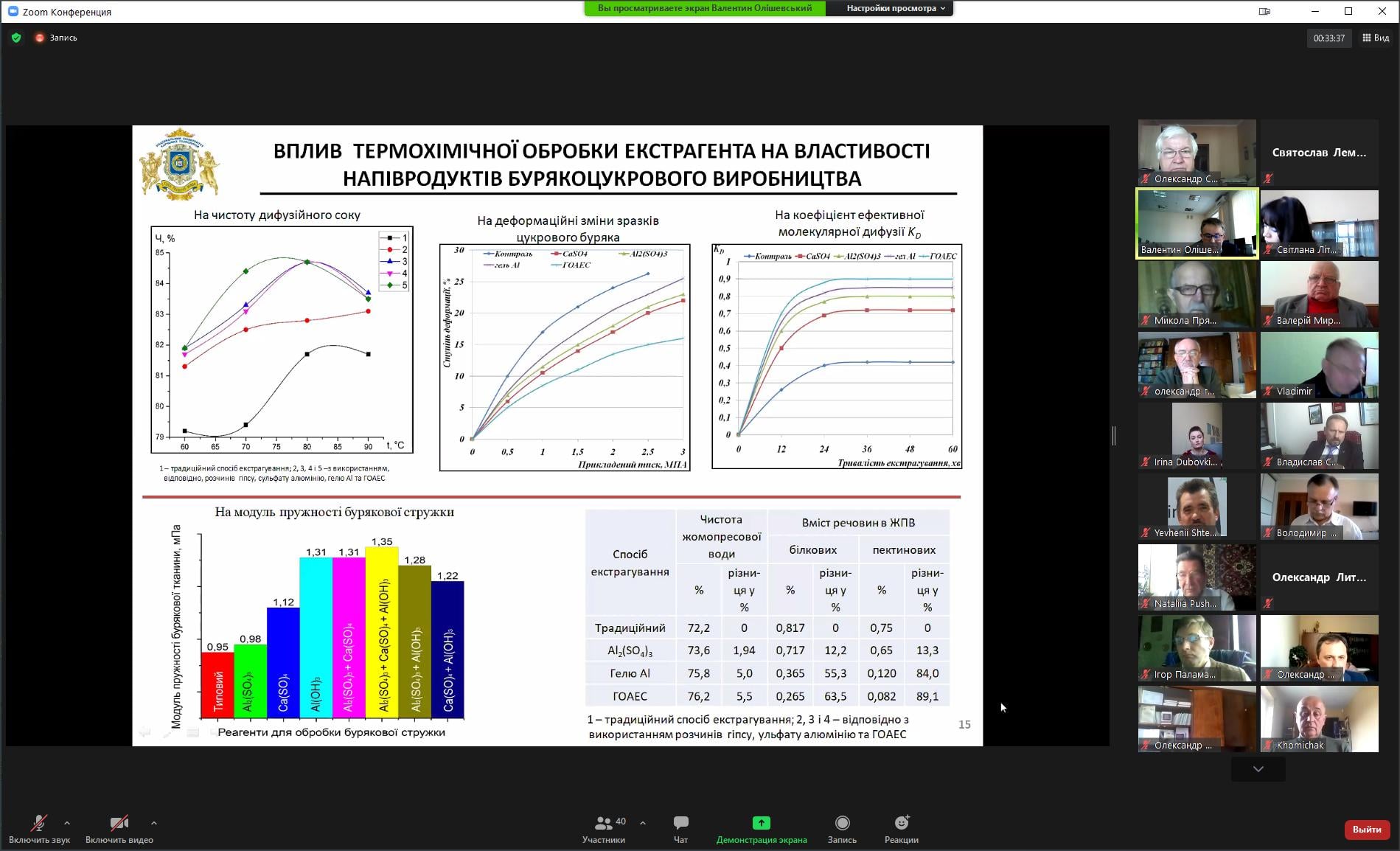Unmute microphone with Включить звук
1400x851 pixels.
click(39, 823)
